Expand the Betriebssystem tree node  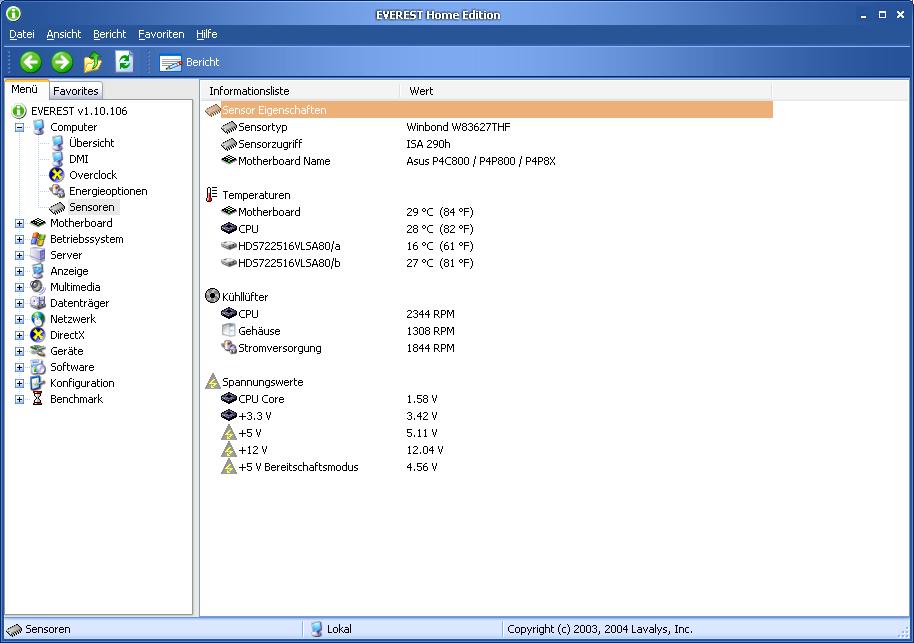[19, 240]
